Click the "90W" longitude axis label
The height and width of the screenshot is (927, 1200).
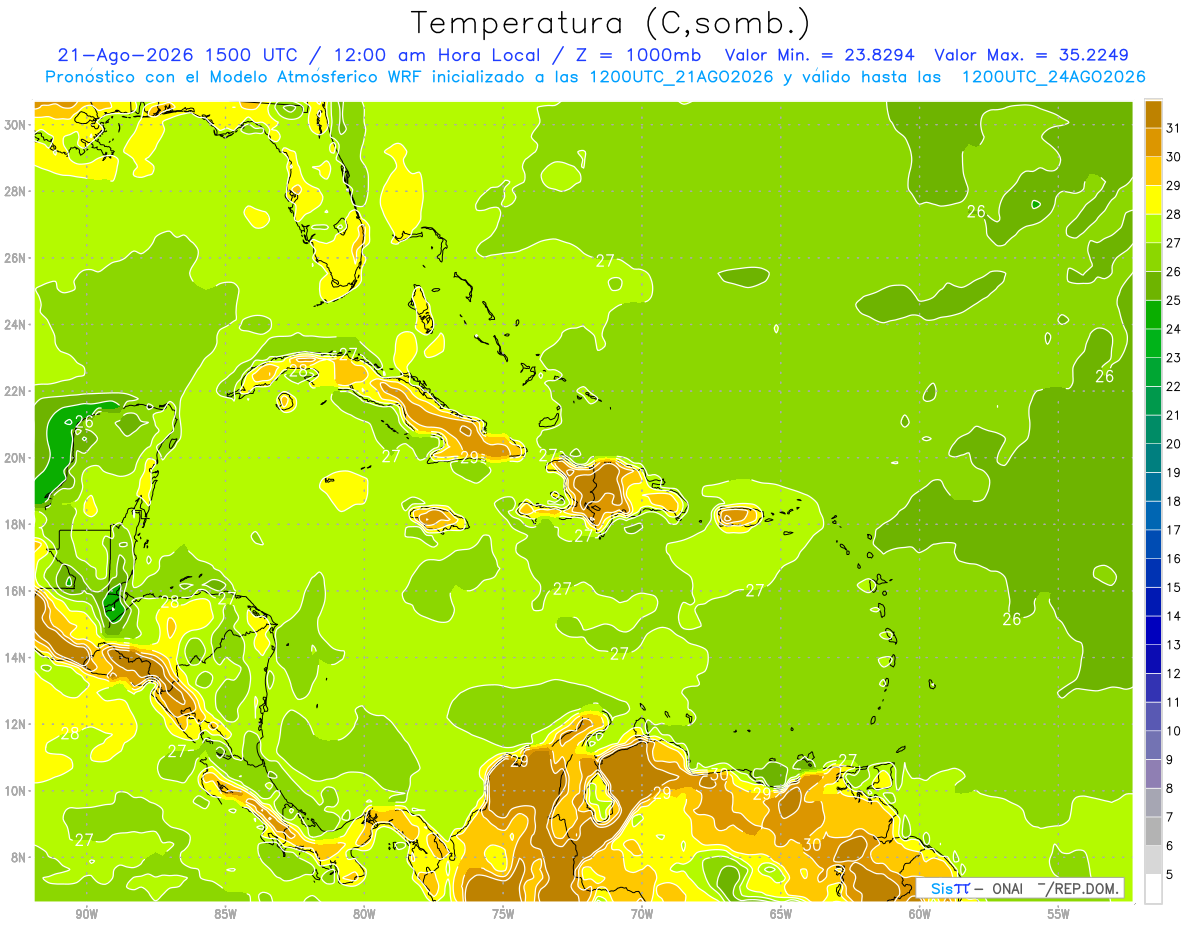pos(86,914)
